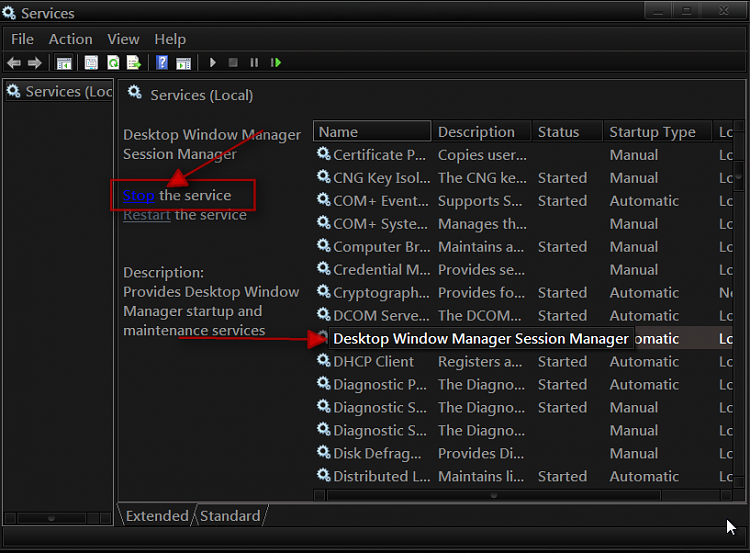Toggle Show/Hide Console Tree icon

[64, 63]
